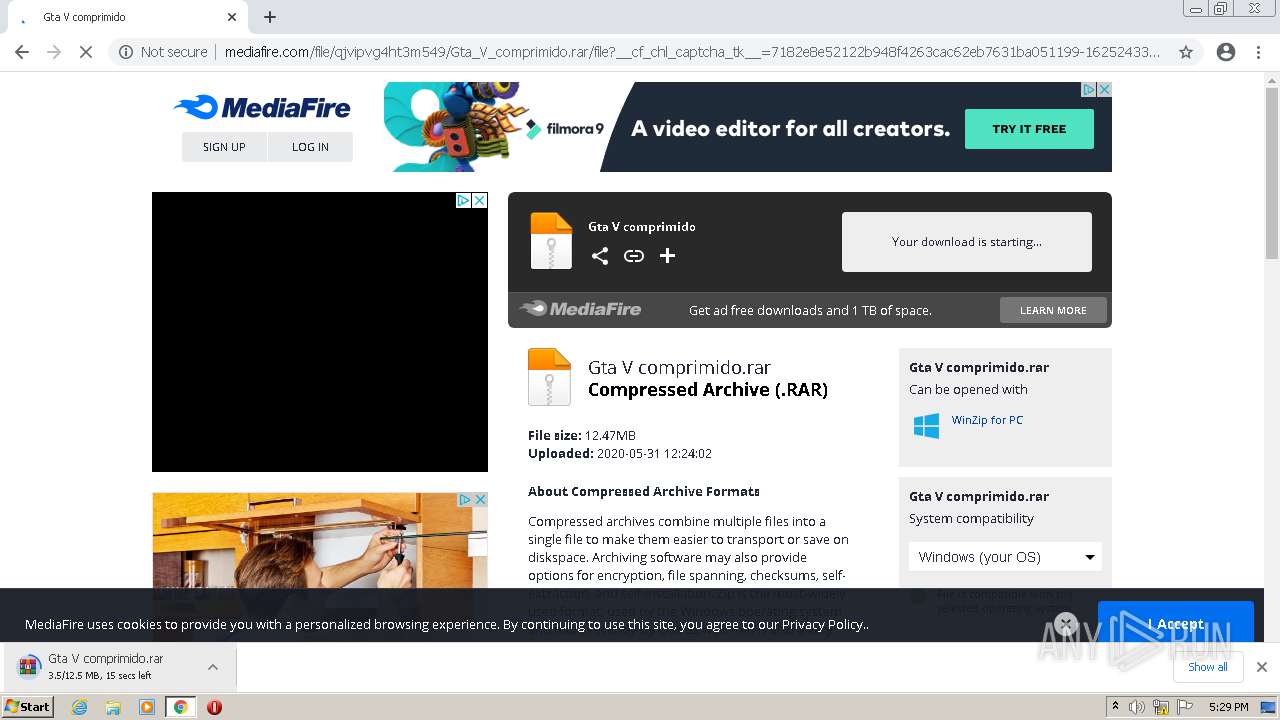Open the Windows Start menu

pyautogui.click(x=28, y=707)
